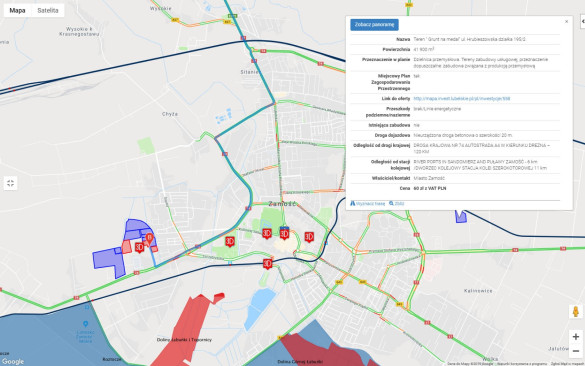Open the mapa.invest.lubelskie.pl offer link
Screen dimensions: 585x366
point(462,98)
